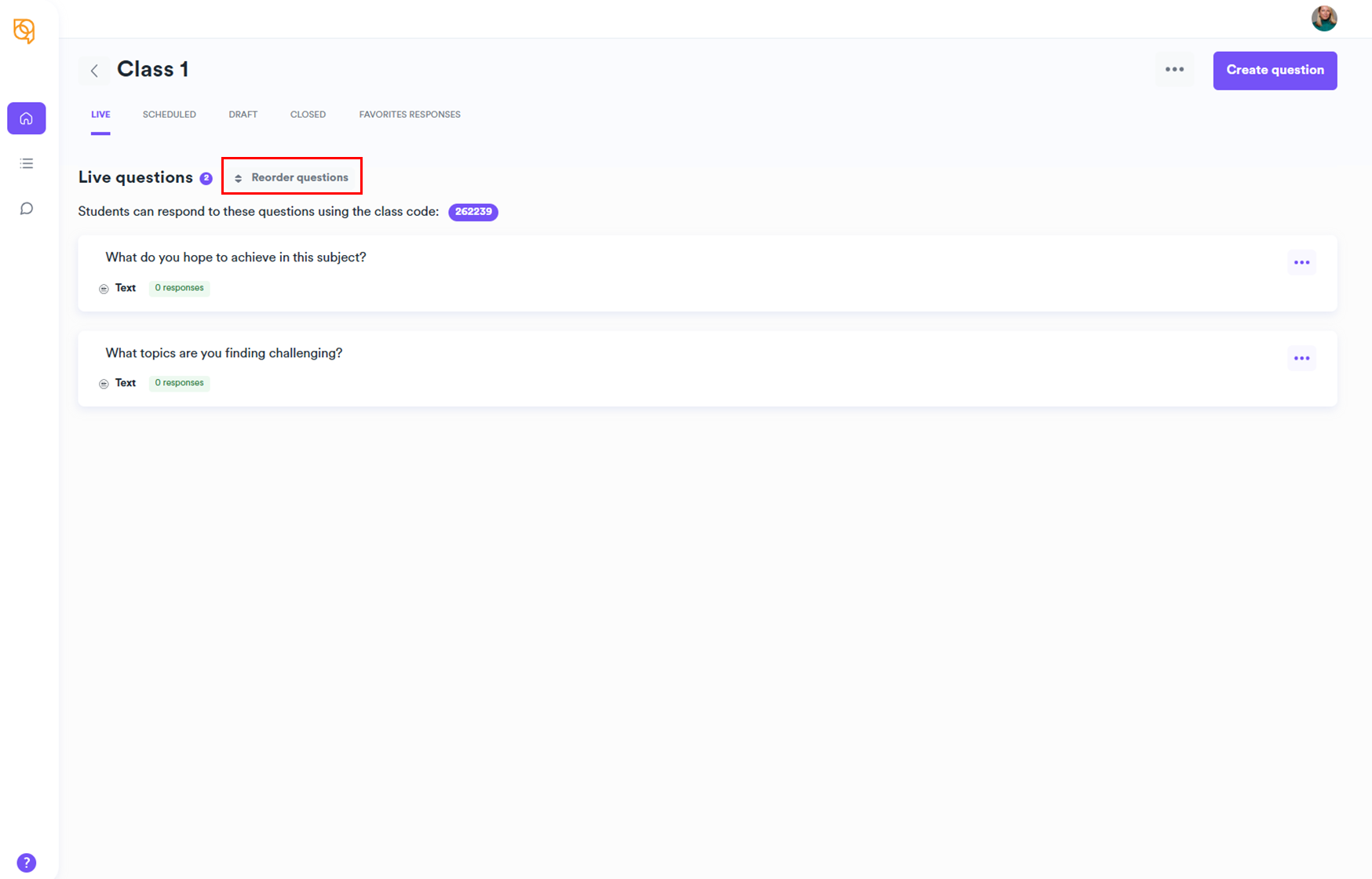This screenshot has width=1372, height=879.
Task: Open the list icon in sidebar
Action: pos(27,163)
